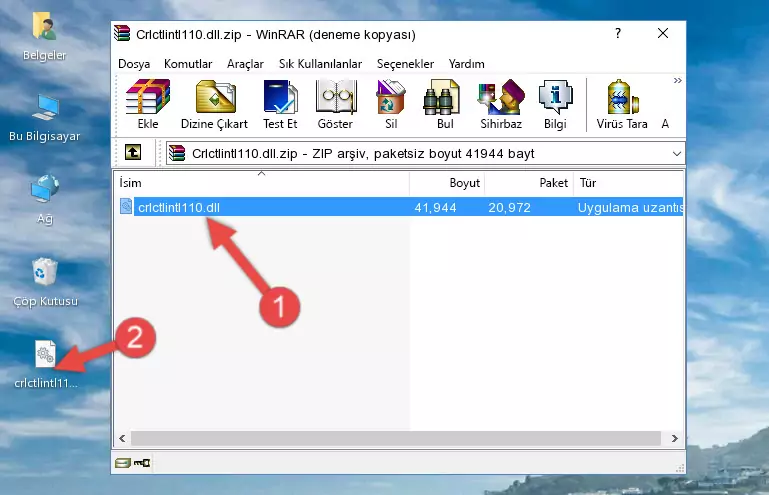Close the WinRAR window
This screenshot has width=769, height=495.
coord(663,33)
